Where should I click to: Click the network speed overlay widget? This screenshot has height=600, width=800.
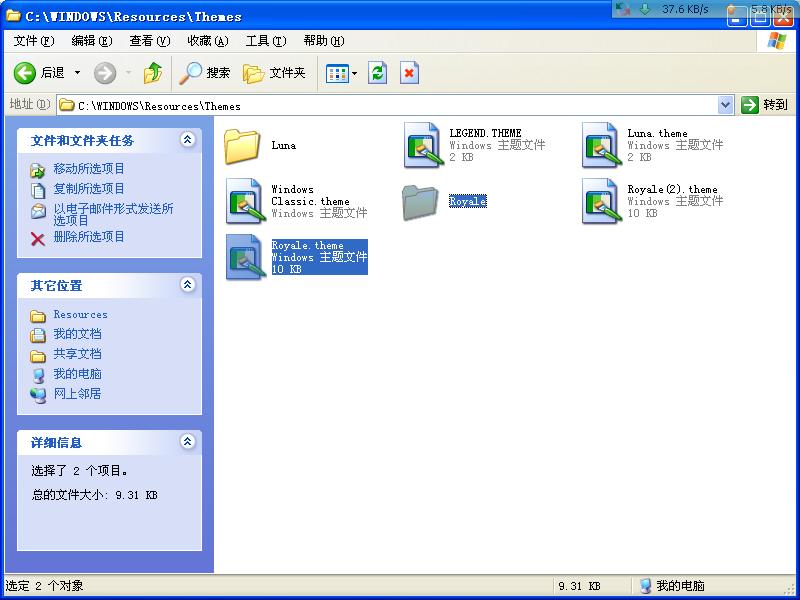pyautogui.click(x=705, y=9)
